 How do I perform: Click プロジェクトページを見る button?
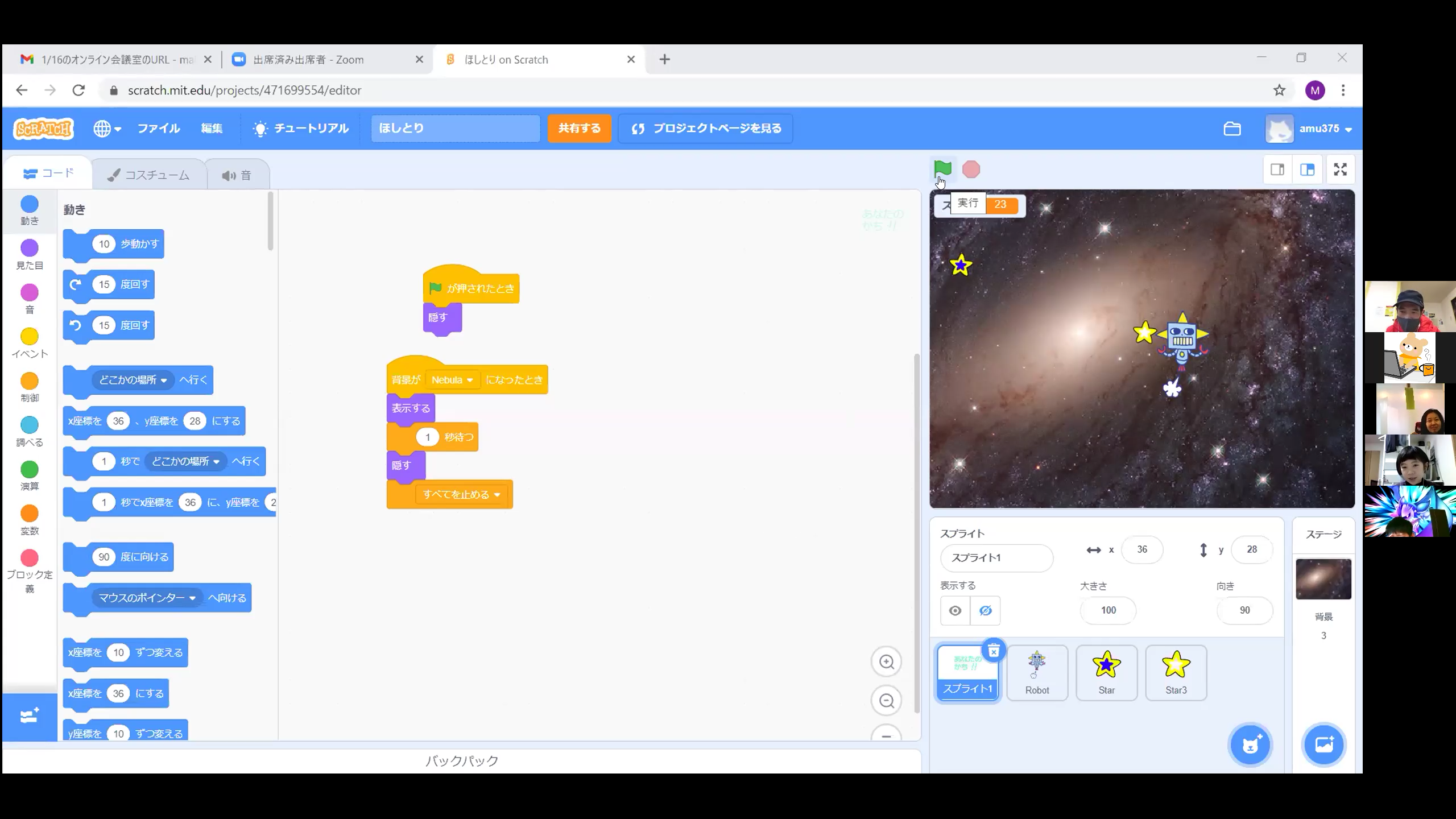(705, 129)
